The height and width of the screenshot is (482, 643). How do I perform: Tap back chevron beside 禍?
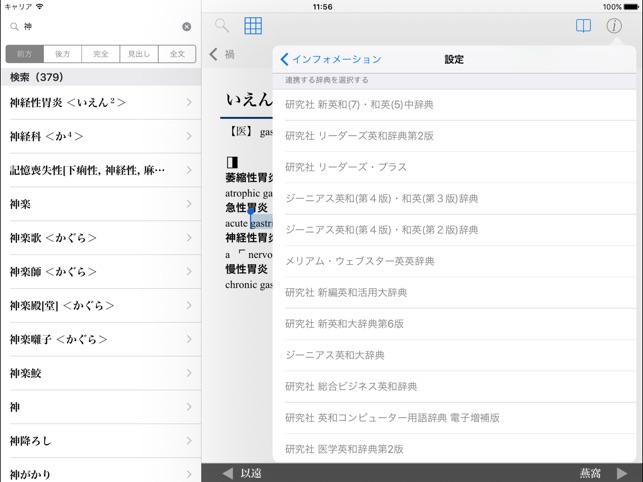[x=213, y=54]
